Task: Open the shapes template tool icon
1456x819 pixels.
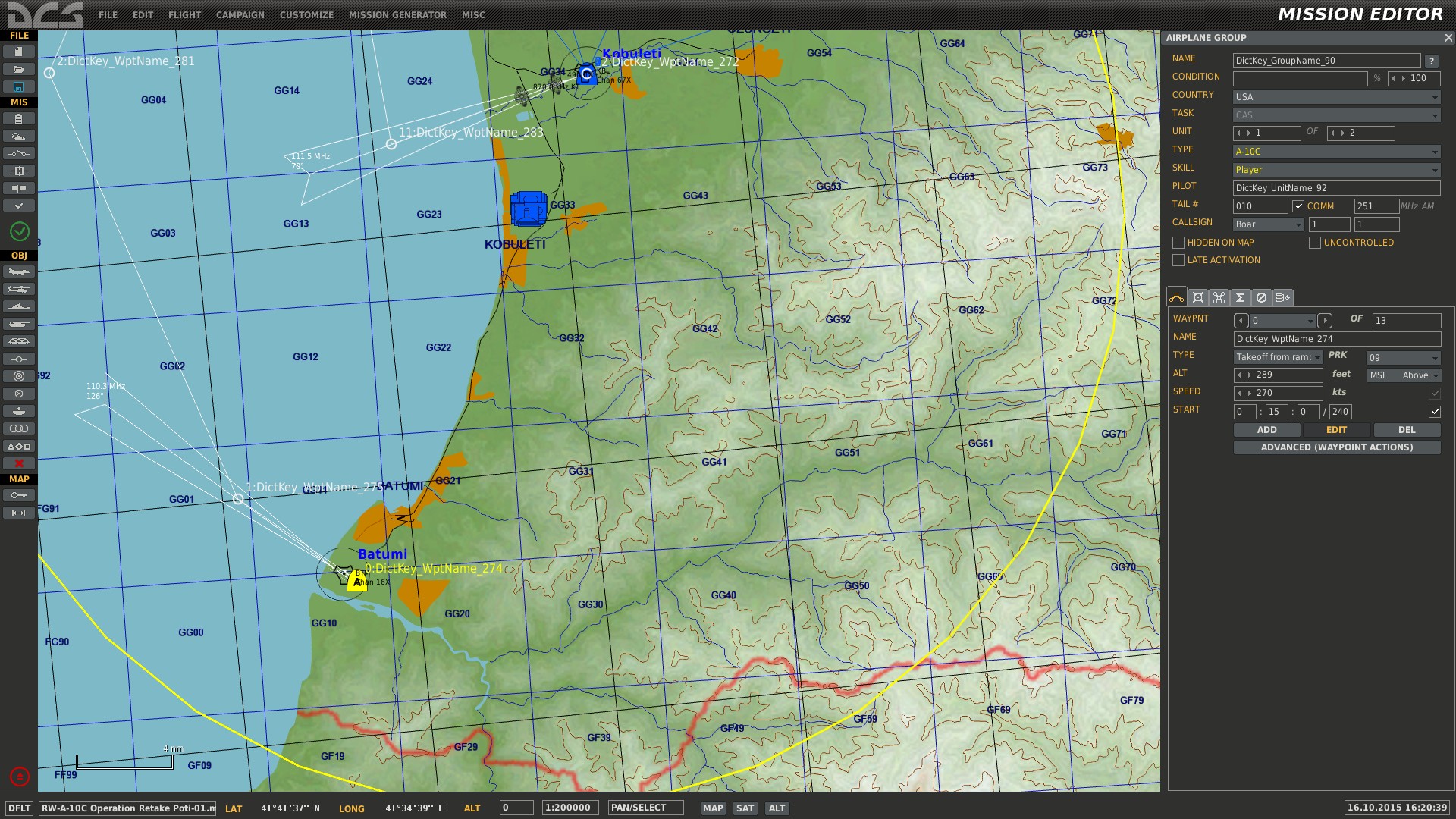Action: 19,446
